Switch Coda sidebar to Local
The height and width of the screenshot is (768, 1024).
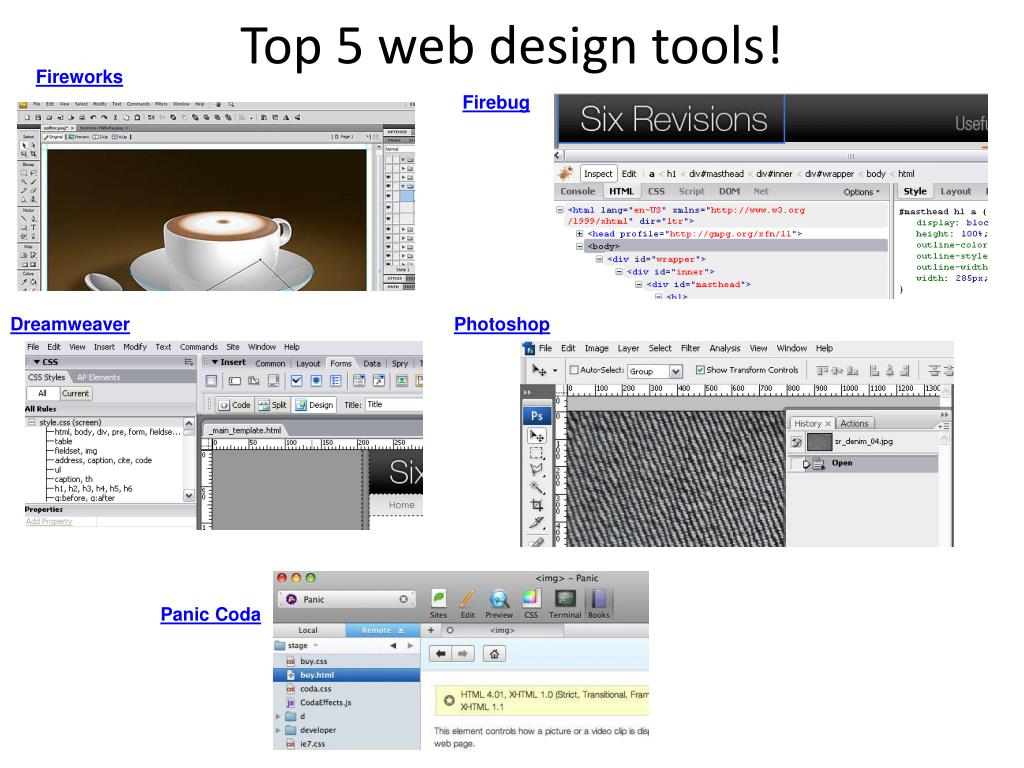(308, 630)
